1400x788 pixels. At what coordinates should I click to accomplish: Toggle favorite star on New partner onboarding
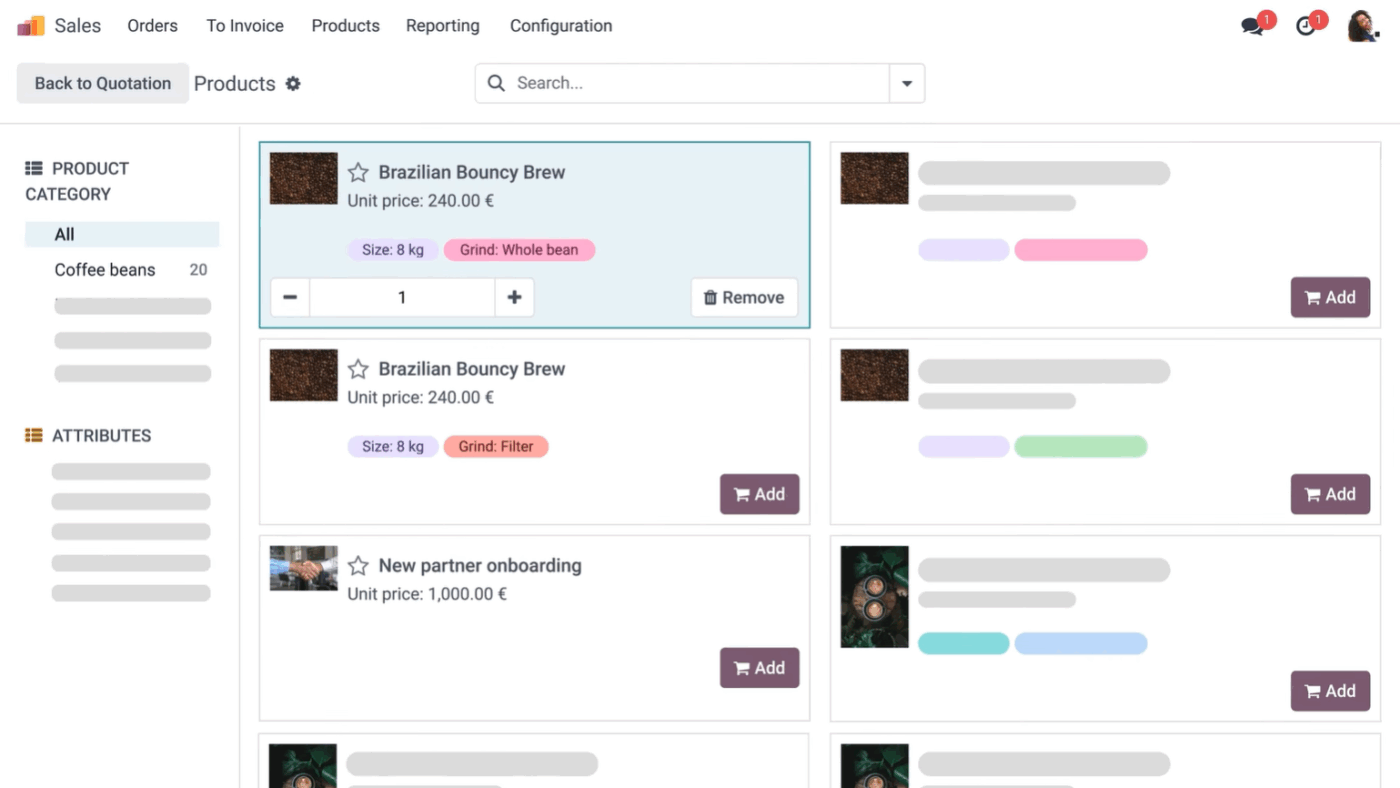pyautogui.click(x=358, y=566)
